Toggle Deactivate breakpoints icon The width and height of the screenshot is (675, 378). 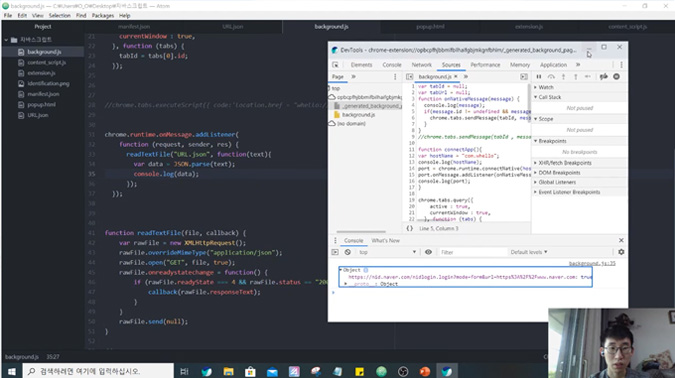tap(604, 77)
